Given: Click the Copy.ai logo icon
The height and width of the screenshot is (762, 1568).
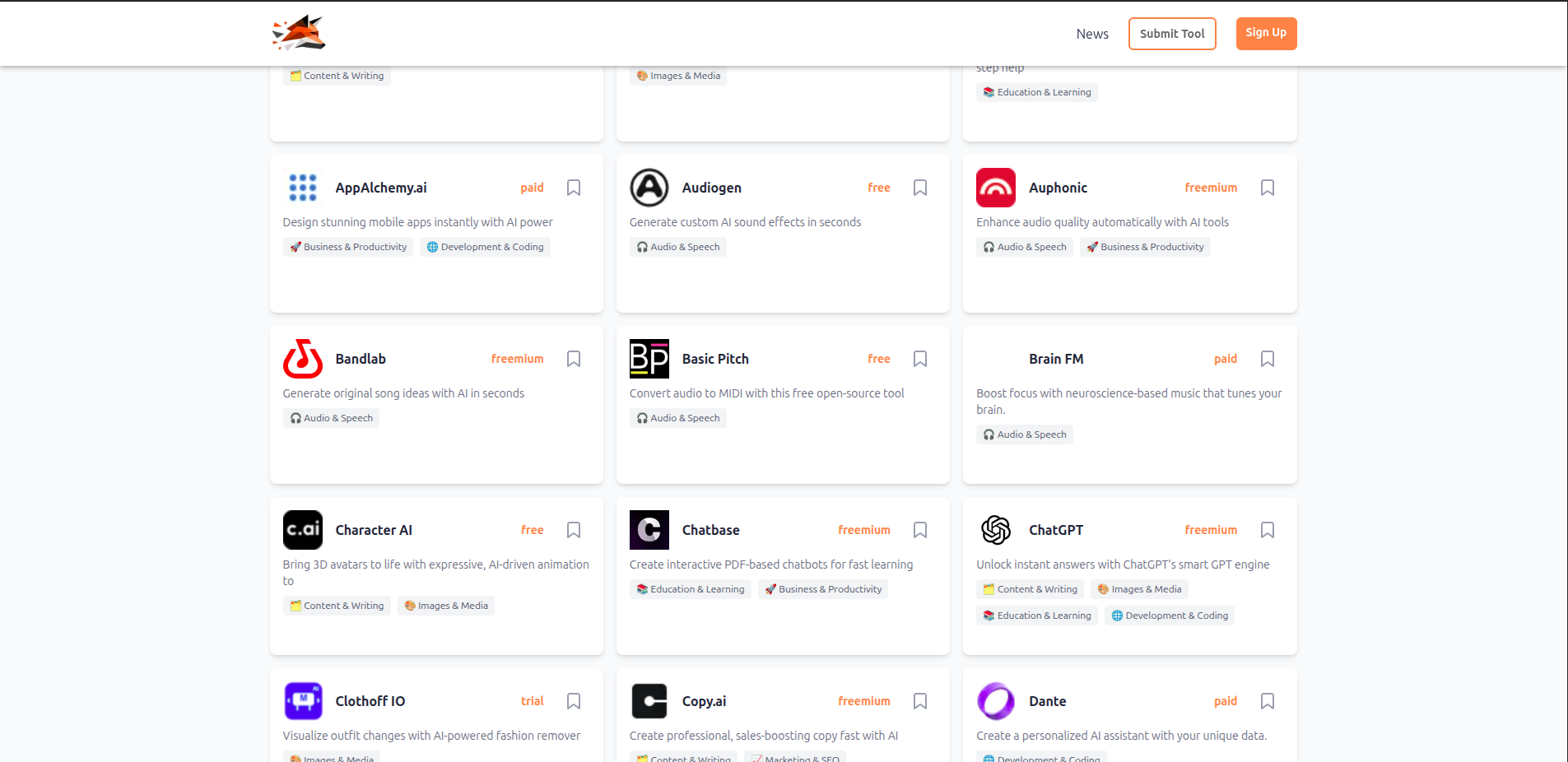Looking at the screenshot, I should [x=649, y=701].
